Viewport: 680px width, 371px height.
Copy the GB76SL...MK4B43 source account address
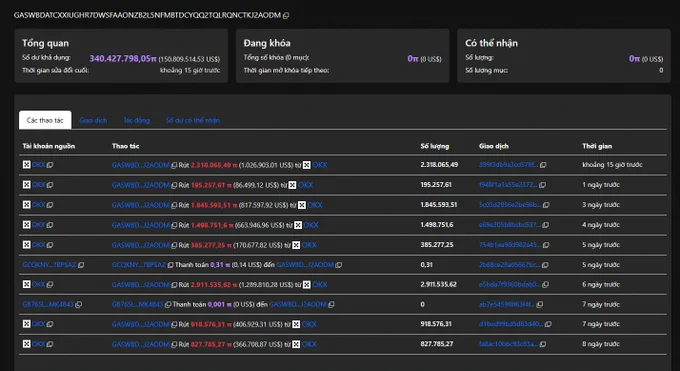coord(78,305)
